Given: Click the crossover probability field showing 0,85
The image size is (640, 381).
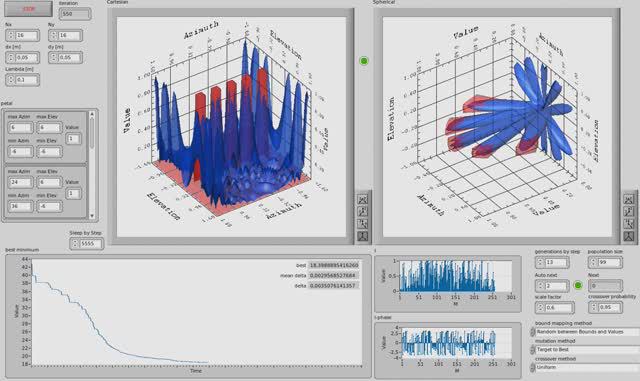Looking at the screenshot, I should 609,307.
